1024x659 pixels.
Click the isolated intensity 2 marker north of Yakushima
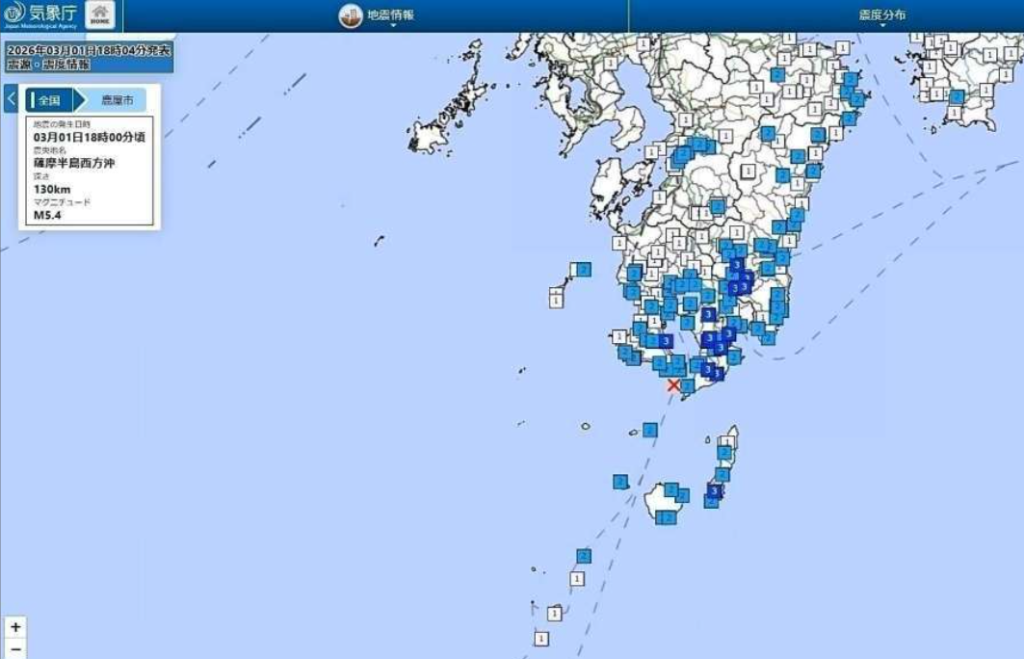coord(650,430)
